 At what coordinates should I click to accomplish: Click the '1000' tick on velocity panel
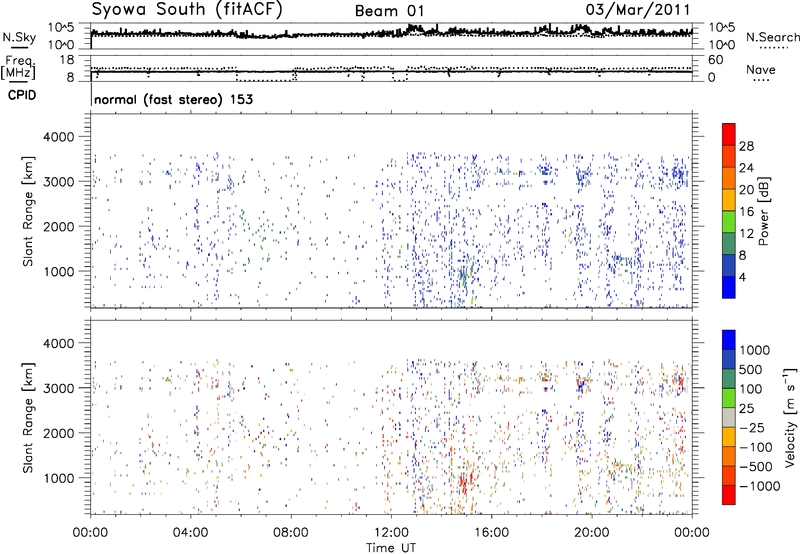(58, 478)
